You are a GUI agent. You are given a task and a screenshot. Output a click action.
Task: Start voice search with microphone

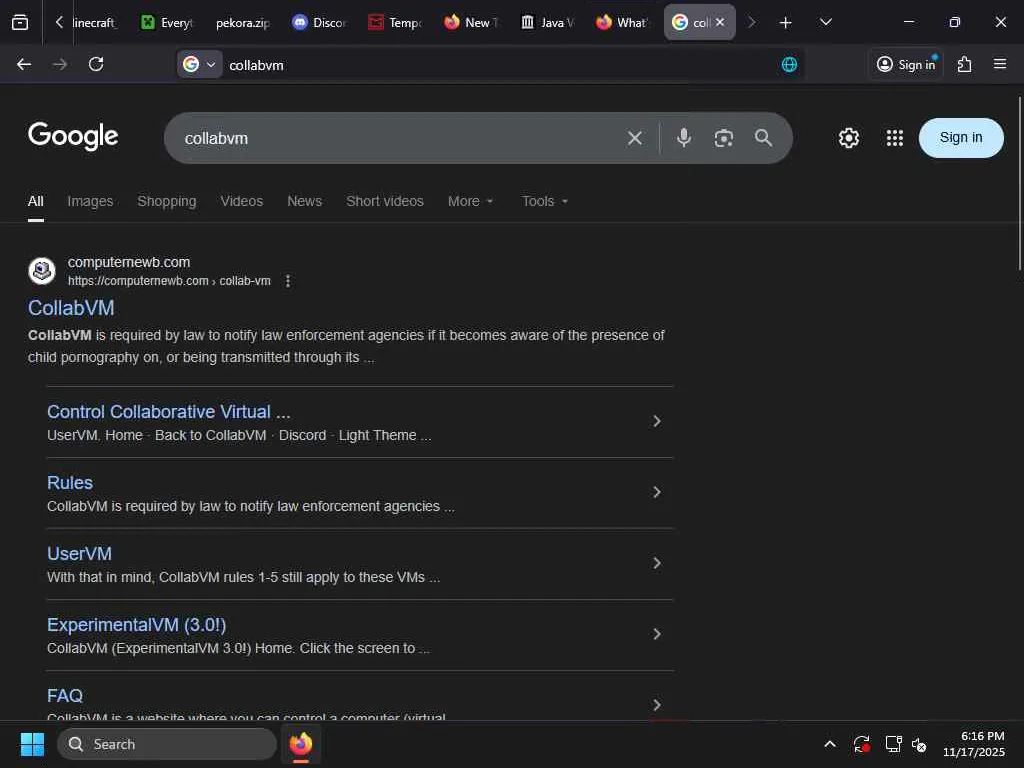pyautogui.click(x=684, y=137)
